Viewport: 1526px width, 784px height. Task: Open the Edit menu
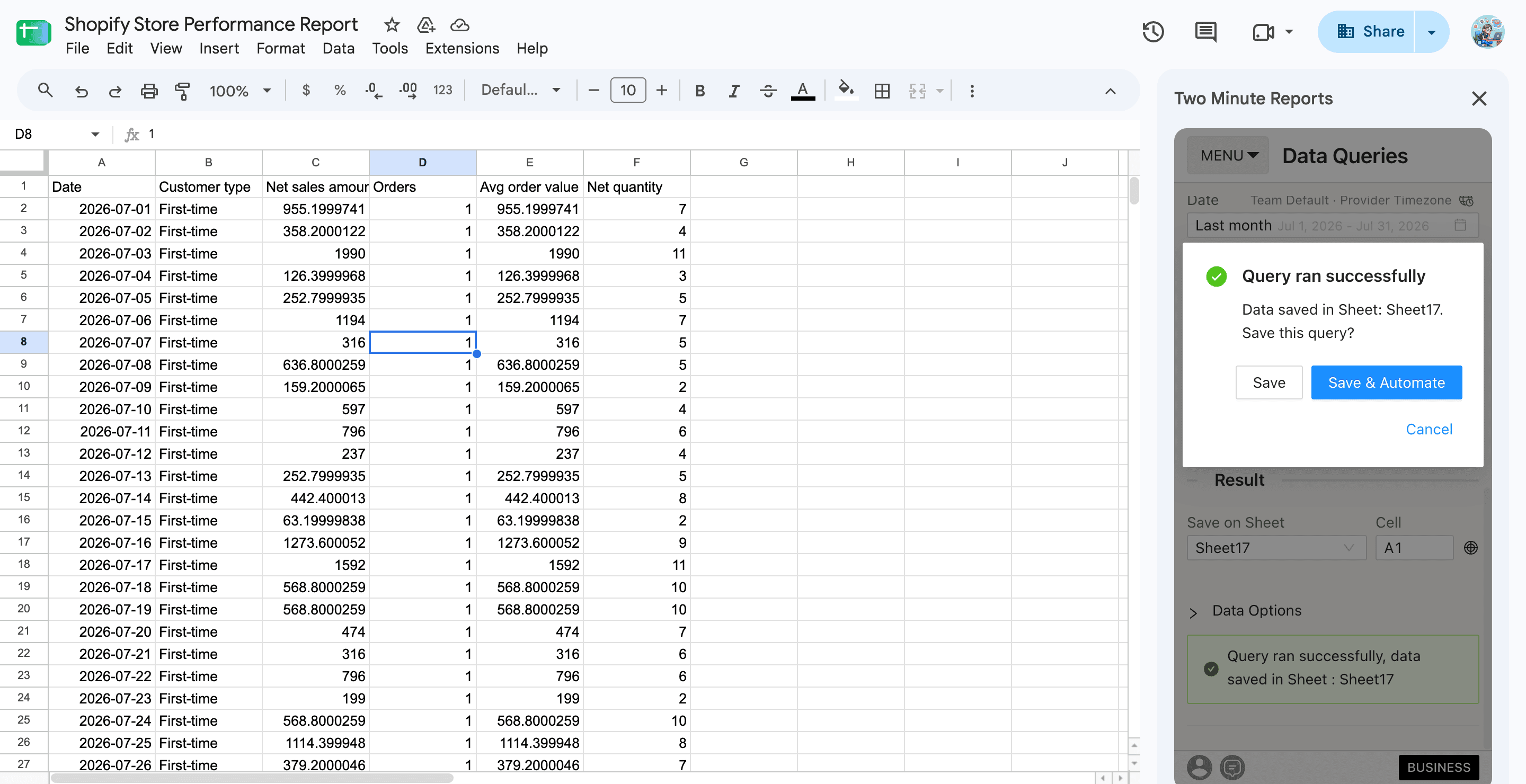119,48
